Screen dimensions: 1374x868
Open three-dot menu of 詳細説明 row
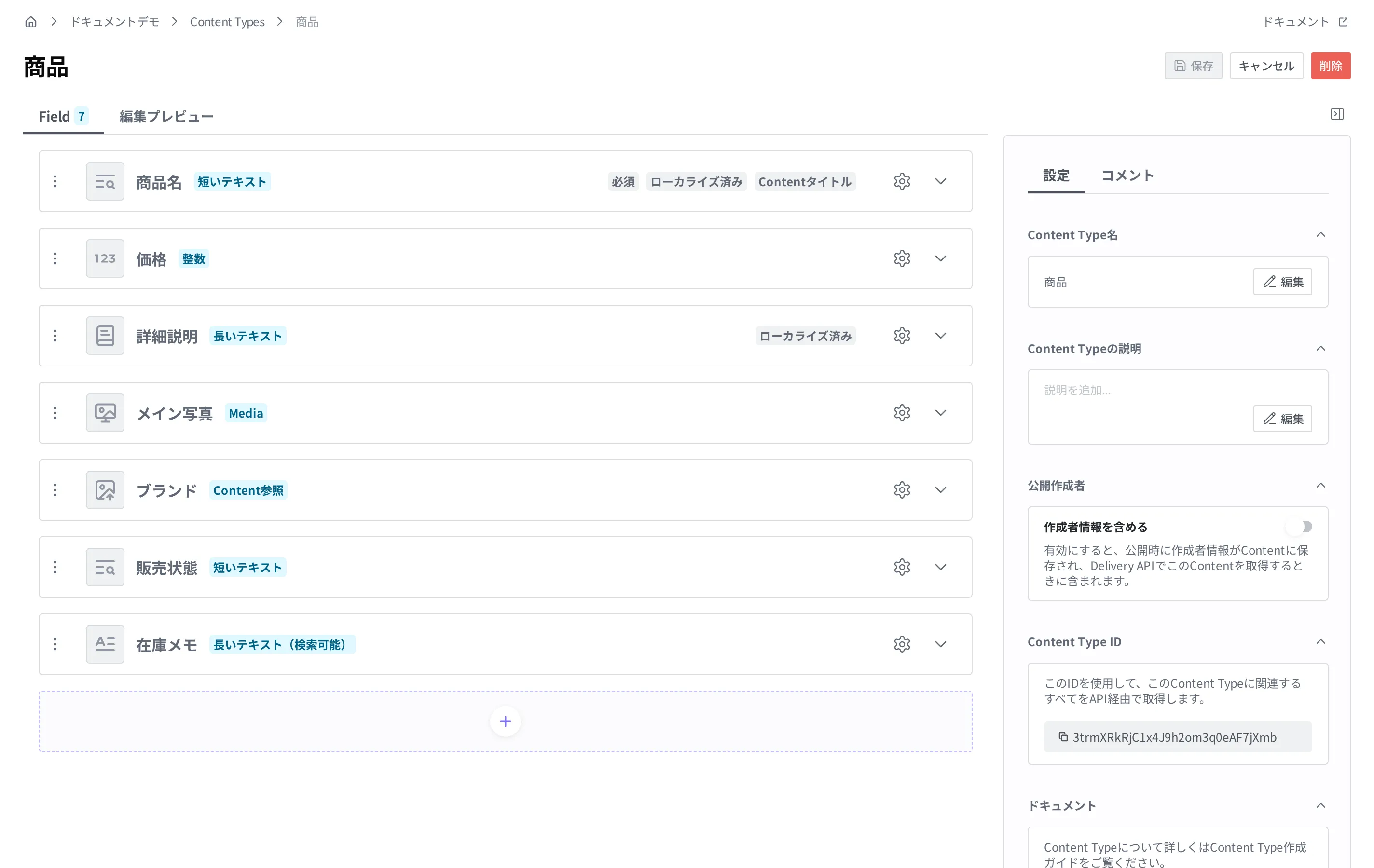[x=55, y=335]
